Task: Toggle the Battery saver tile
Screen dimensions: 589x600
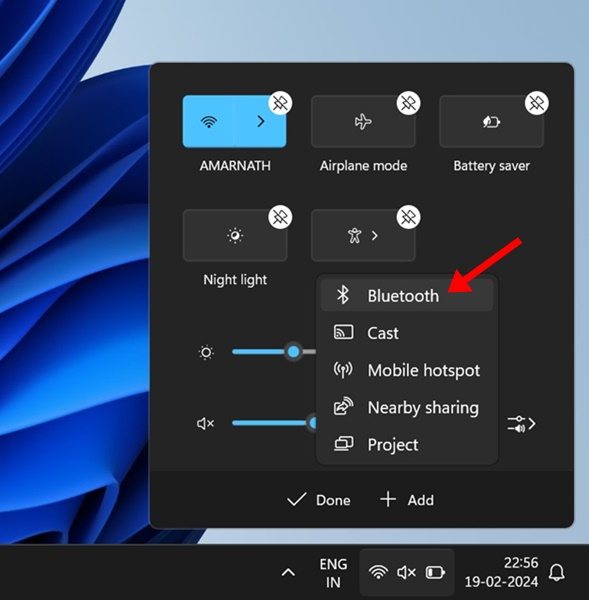Action: pos(491,122)
